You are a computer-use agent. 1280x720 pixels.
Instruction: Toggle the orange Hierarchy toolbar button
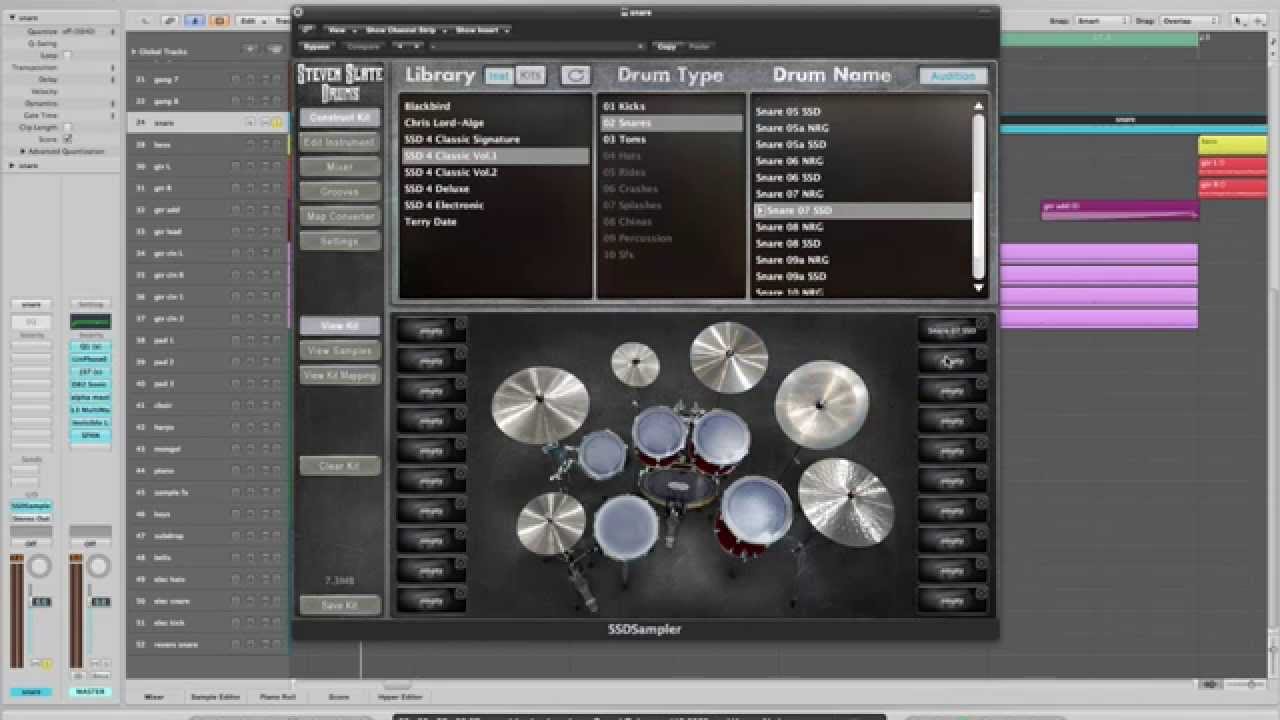click(x=219, y=20)
